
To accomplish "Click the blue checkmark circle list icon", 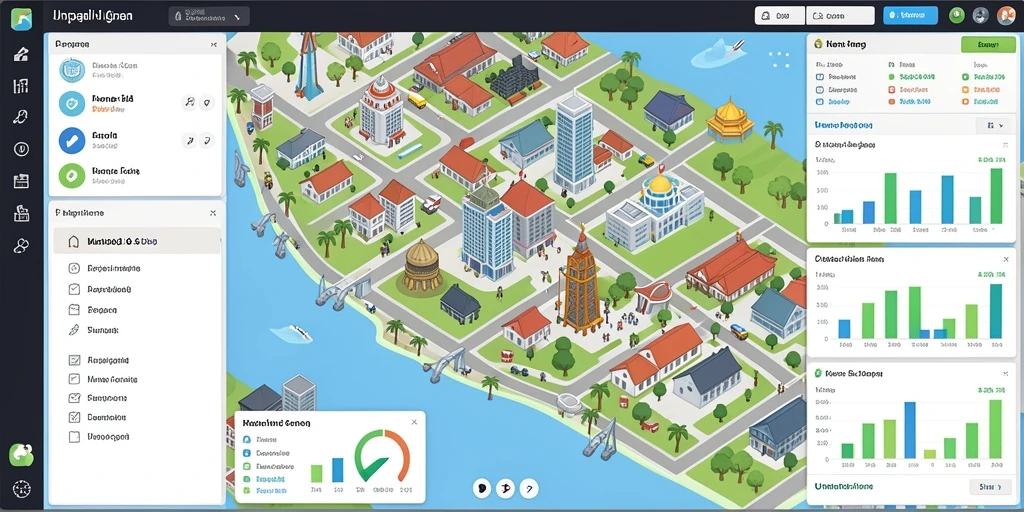I will click(72, 140).
